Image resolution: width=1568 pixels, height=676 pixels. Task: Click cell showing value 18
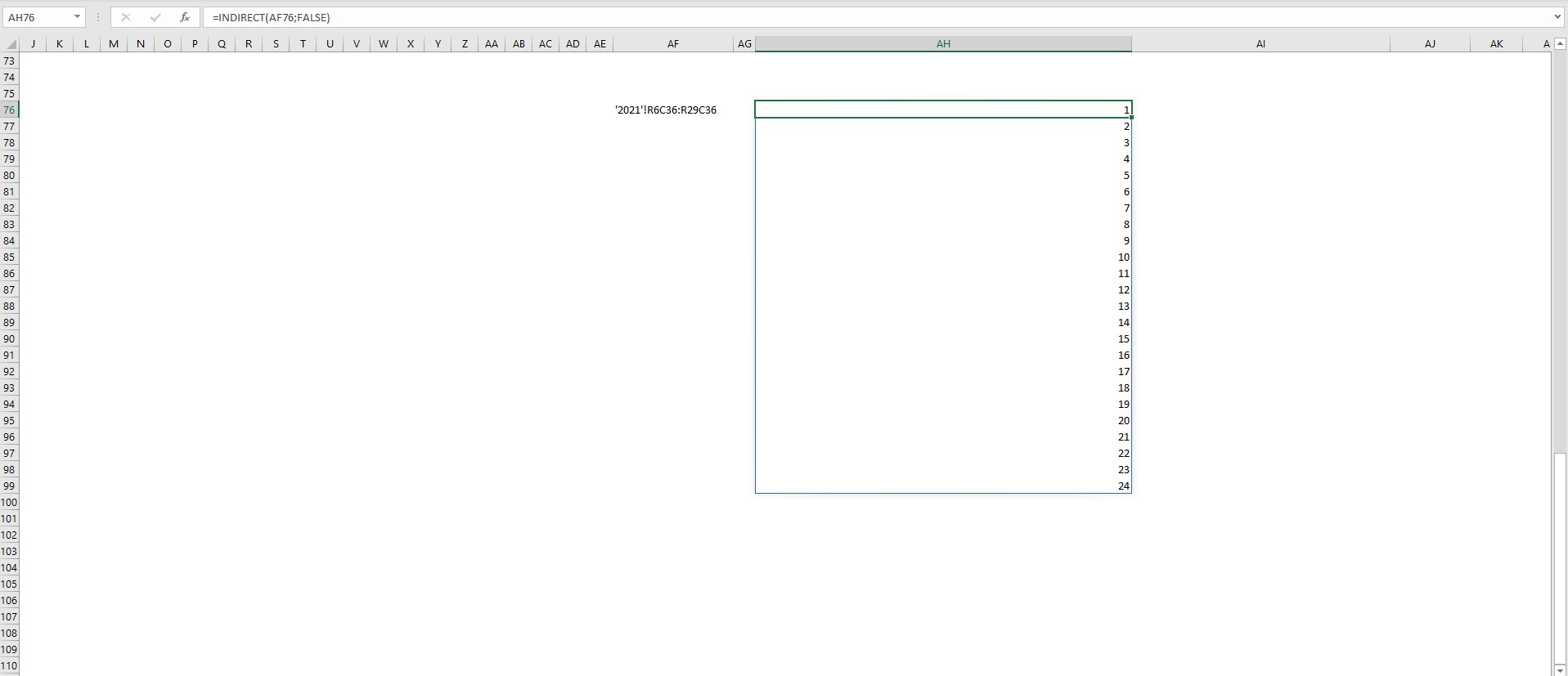(943, 387)
